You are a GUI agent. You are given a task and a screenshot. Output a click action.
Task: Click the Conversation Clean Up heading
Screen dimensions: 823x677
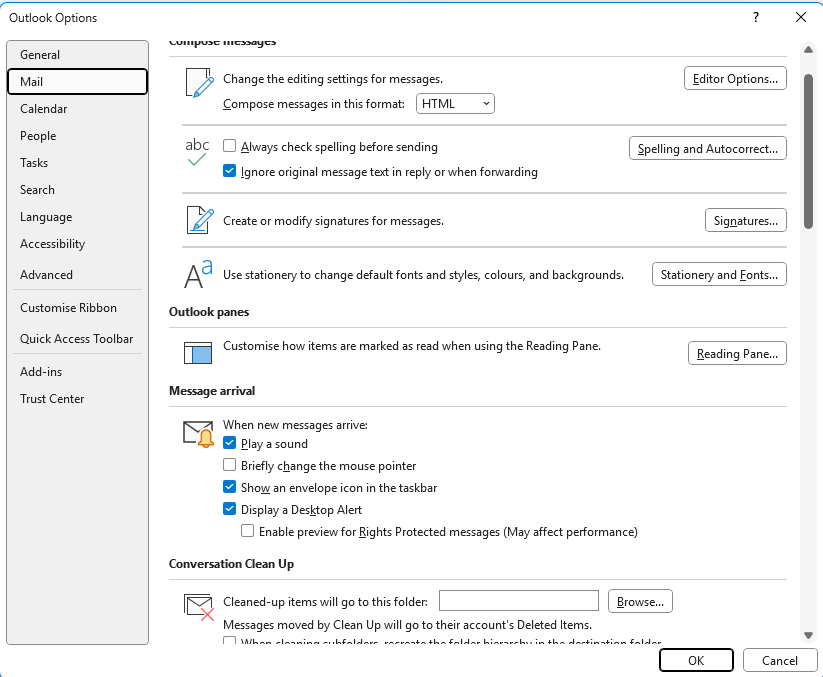pos(231,564)
